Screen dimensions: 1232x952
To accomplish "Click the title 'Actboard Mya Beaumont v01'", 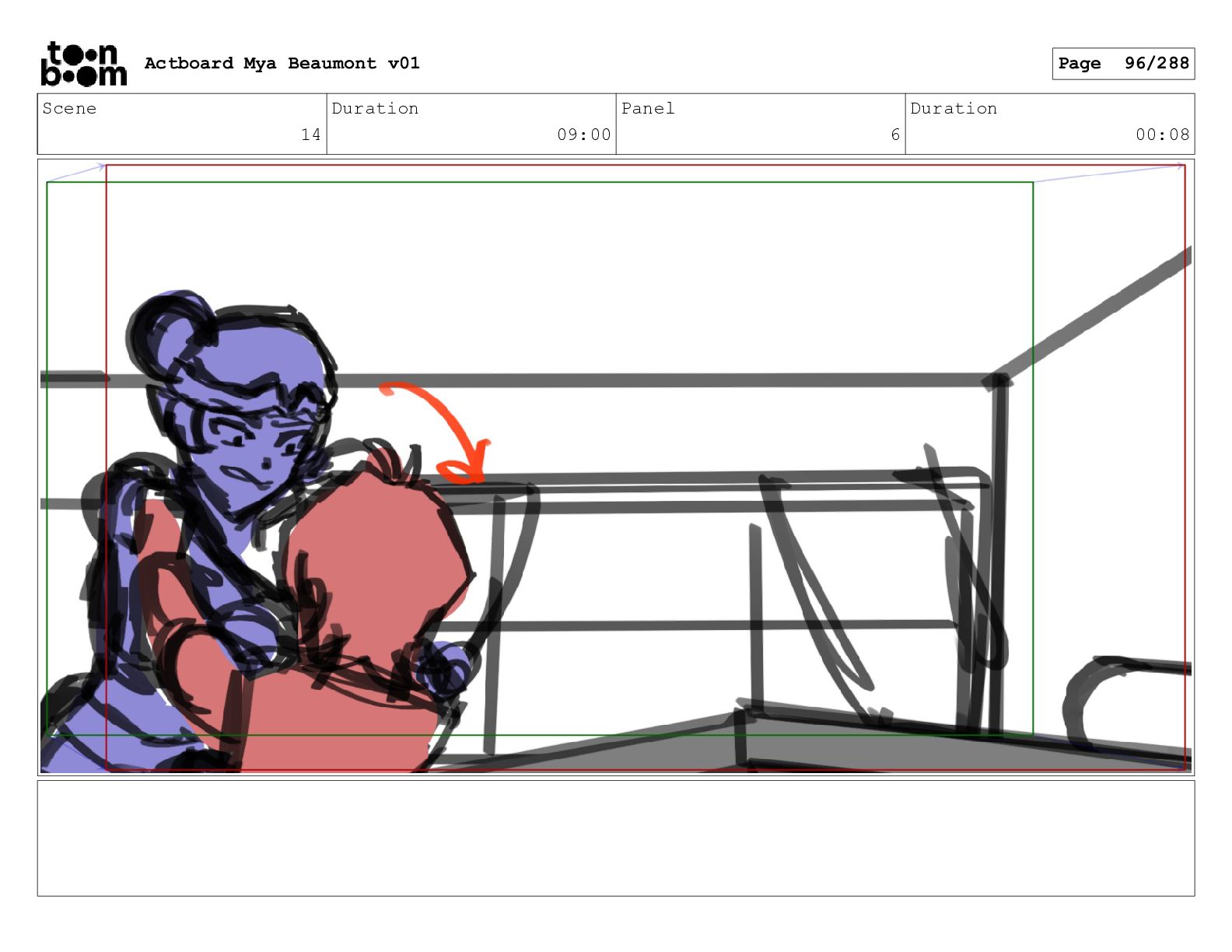I will point(282,63).
